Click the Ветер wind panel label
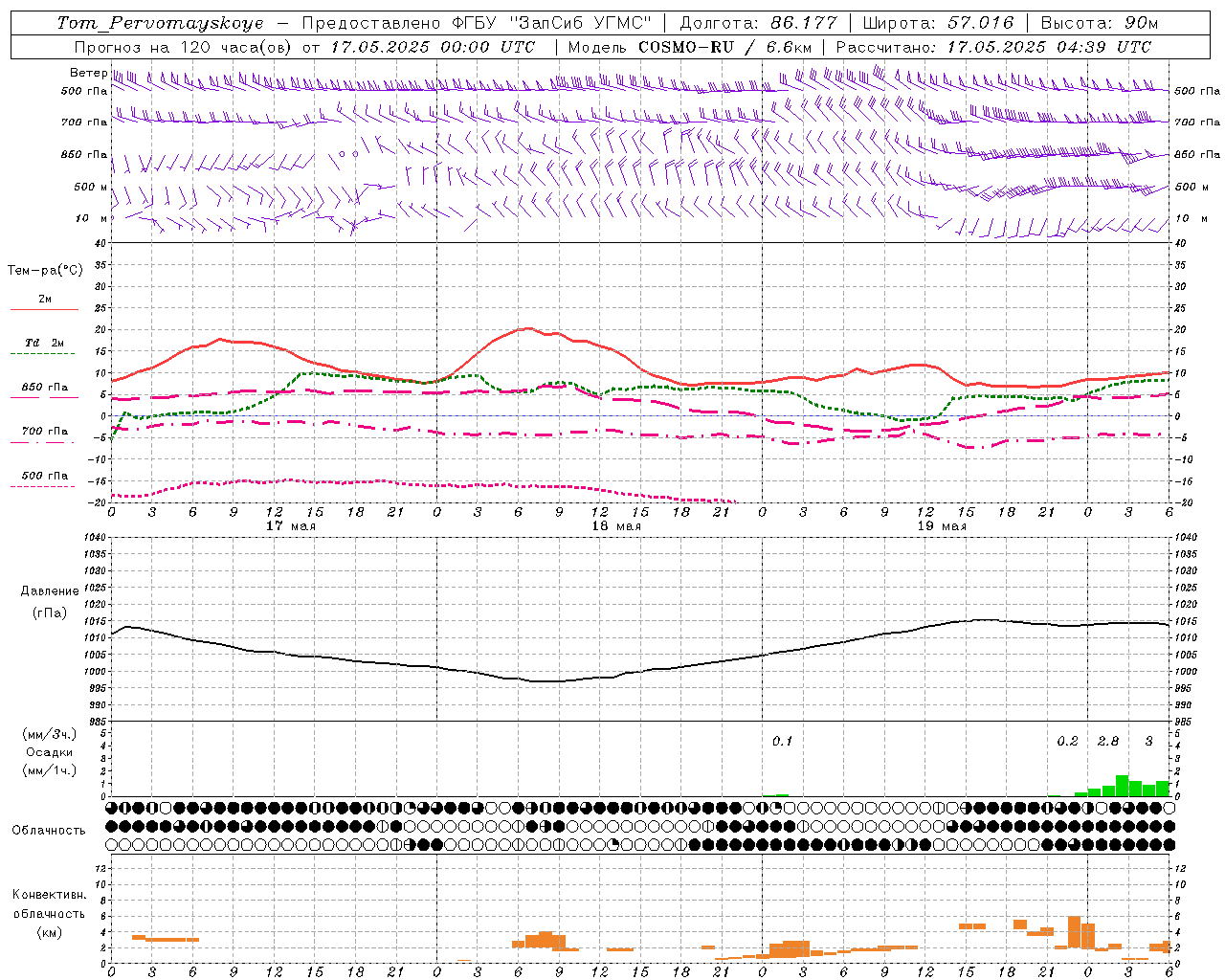The width and height of the screenshot is (1225, 980). pos(88,73)
